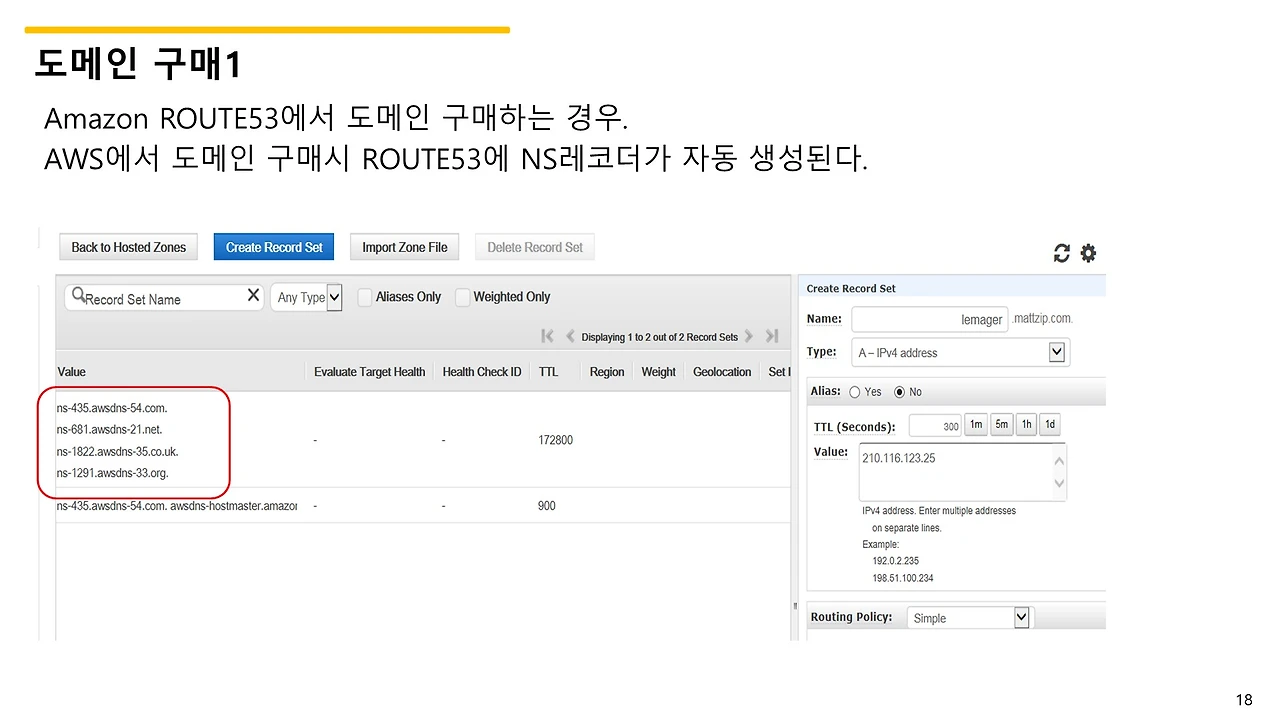Click the TTL column header
The image size is (1280, 720).
[x=548, y=372]
